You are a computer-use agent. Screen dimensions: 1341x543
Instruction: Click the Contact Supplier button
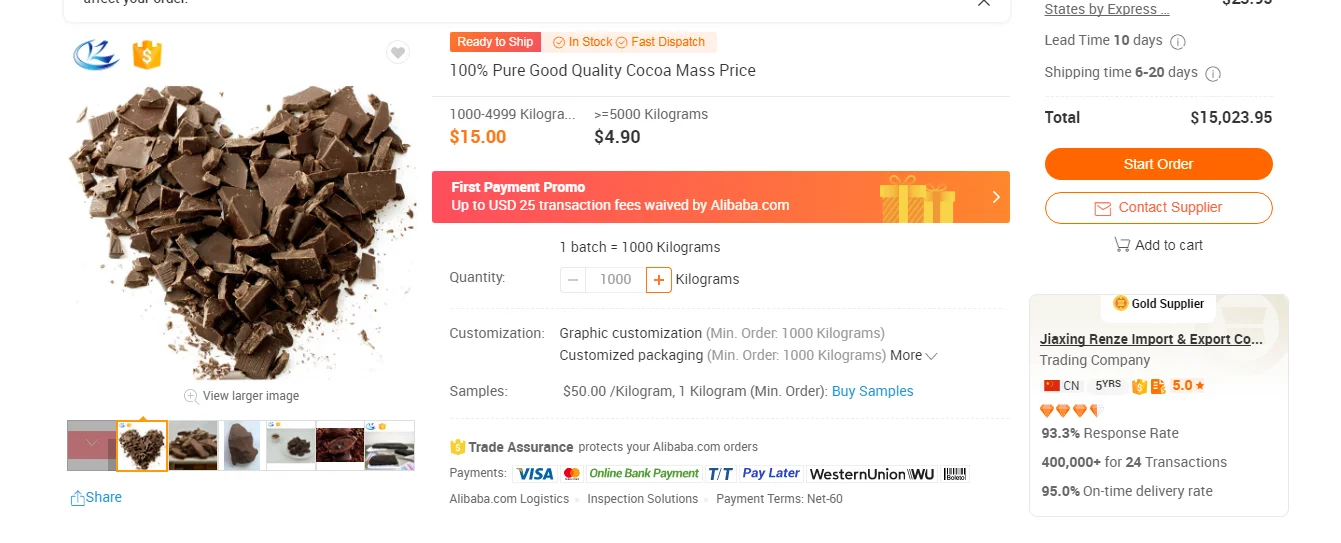pos(1158,208)
